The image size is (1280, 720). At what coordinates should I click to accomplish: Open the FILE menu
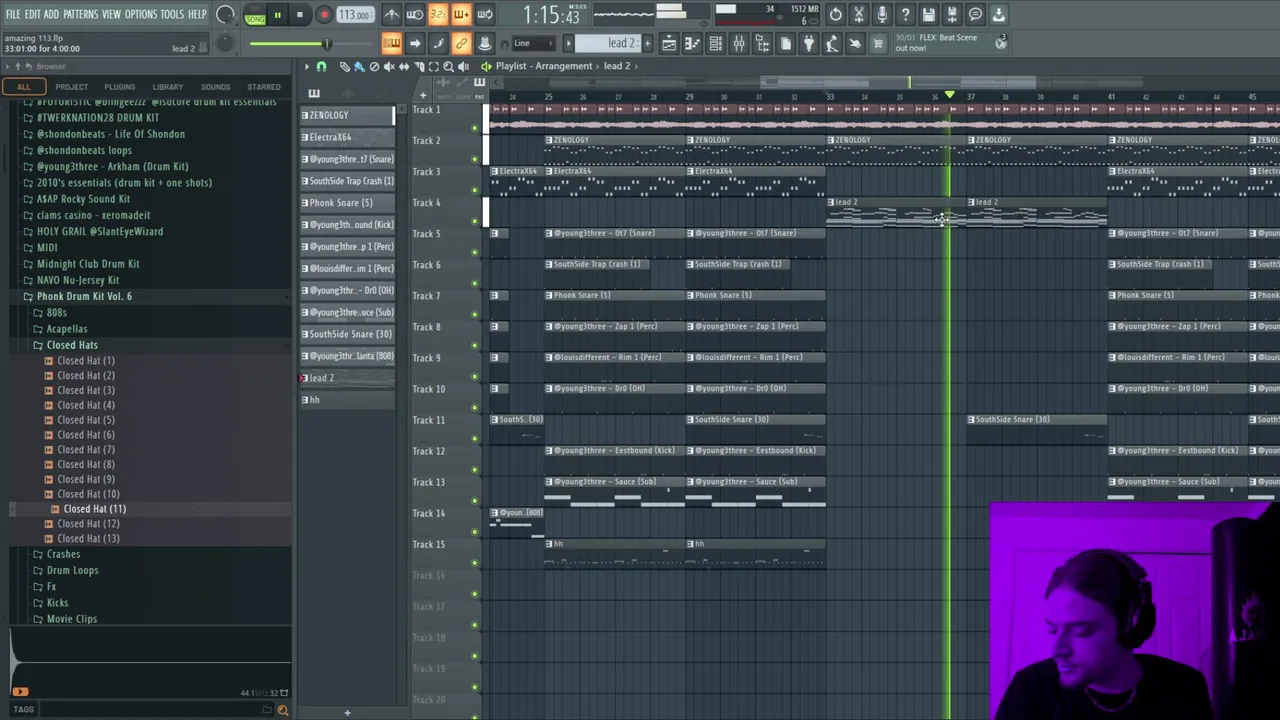(13, 14)
